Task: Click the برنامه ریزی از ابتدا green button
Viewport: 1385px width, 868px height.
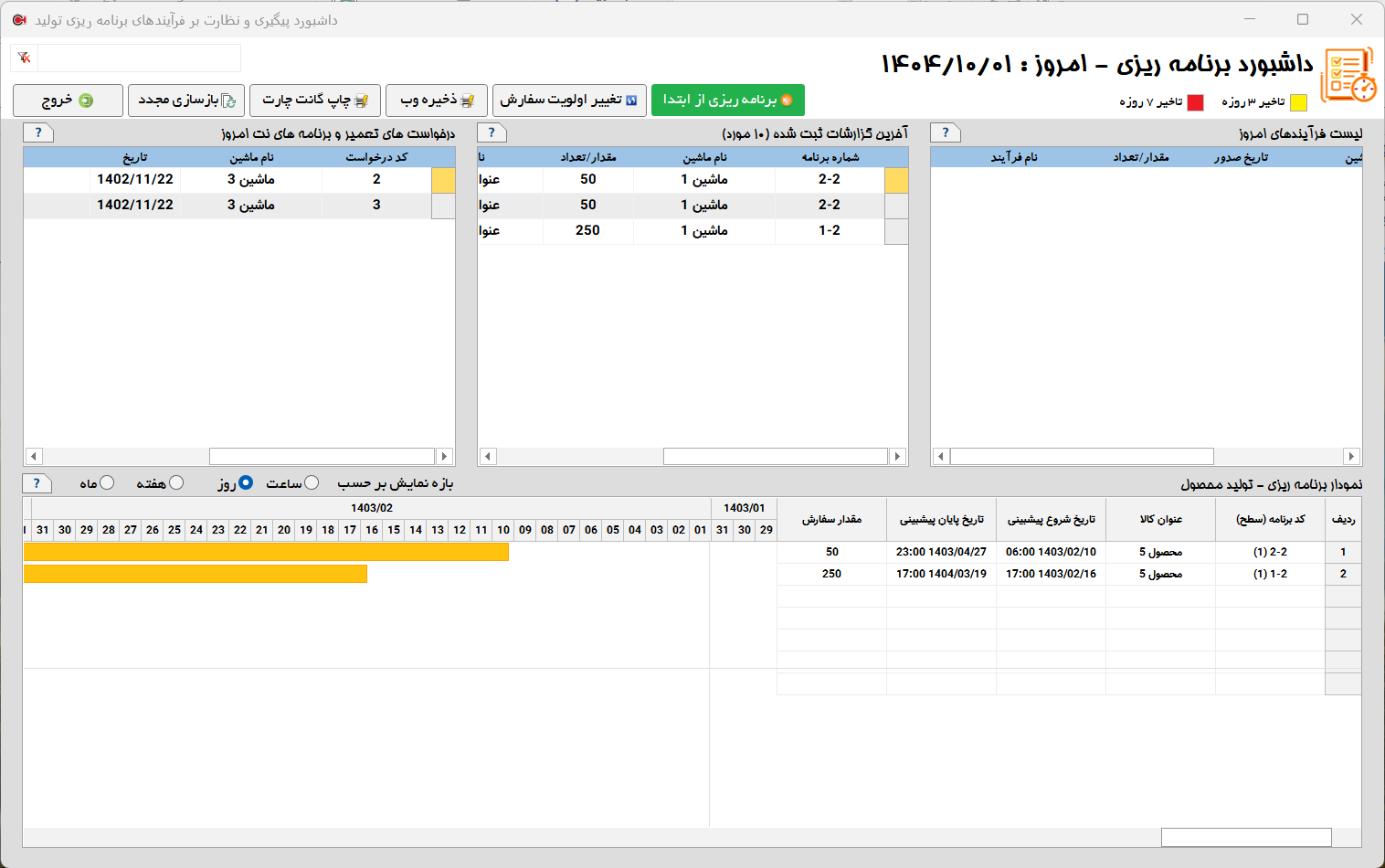Action: coord(727,100)
